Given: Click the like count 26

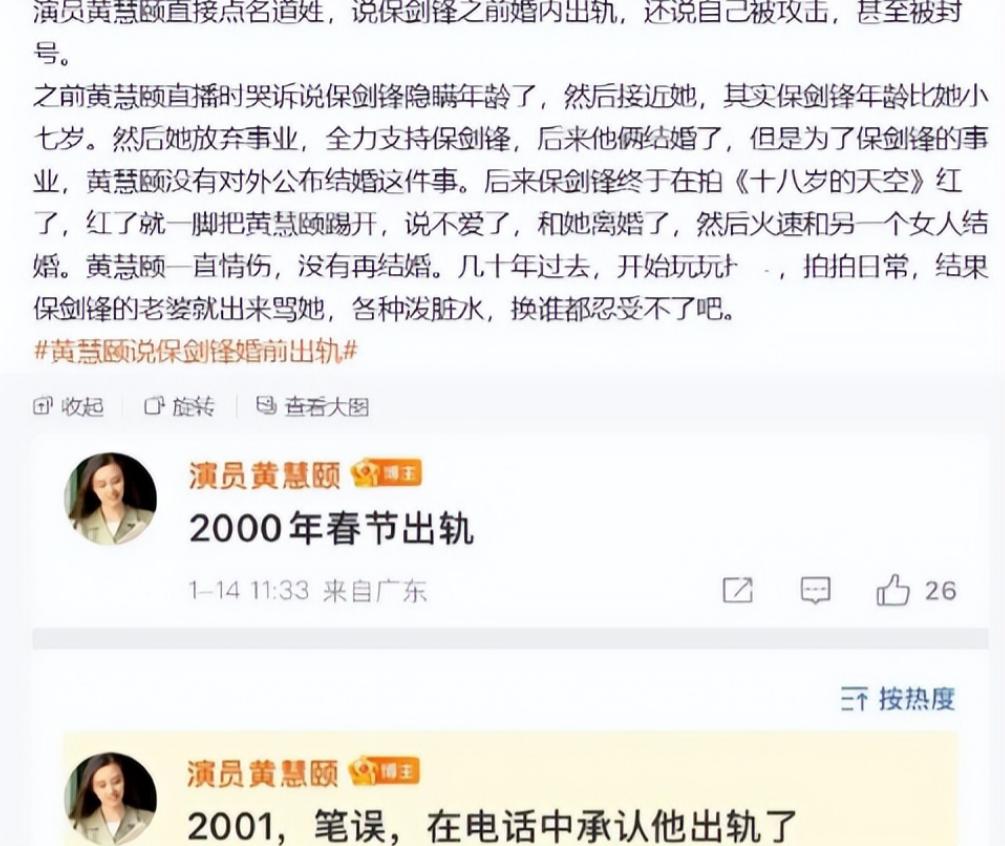Looking at the screenshot, I should pyautogui.click(x=940, y=590).
